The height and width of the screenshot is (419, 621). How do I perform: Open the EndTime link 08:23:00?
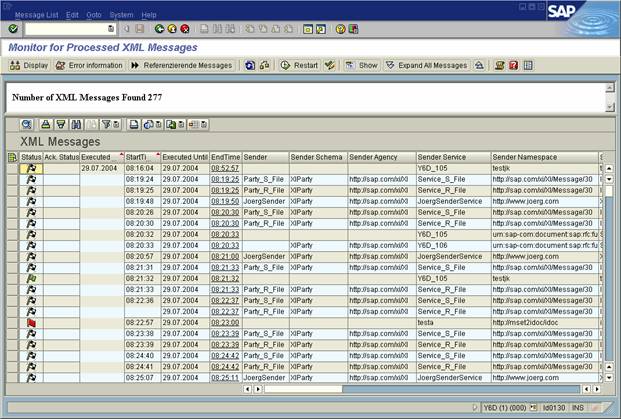225,323
